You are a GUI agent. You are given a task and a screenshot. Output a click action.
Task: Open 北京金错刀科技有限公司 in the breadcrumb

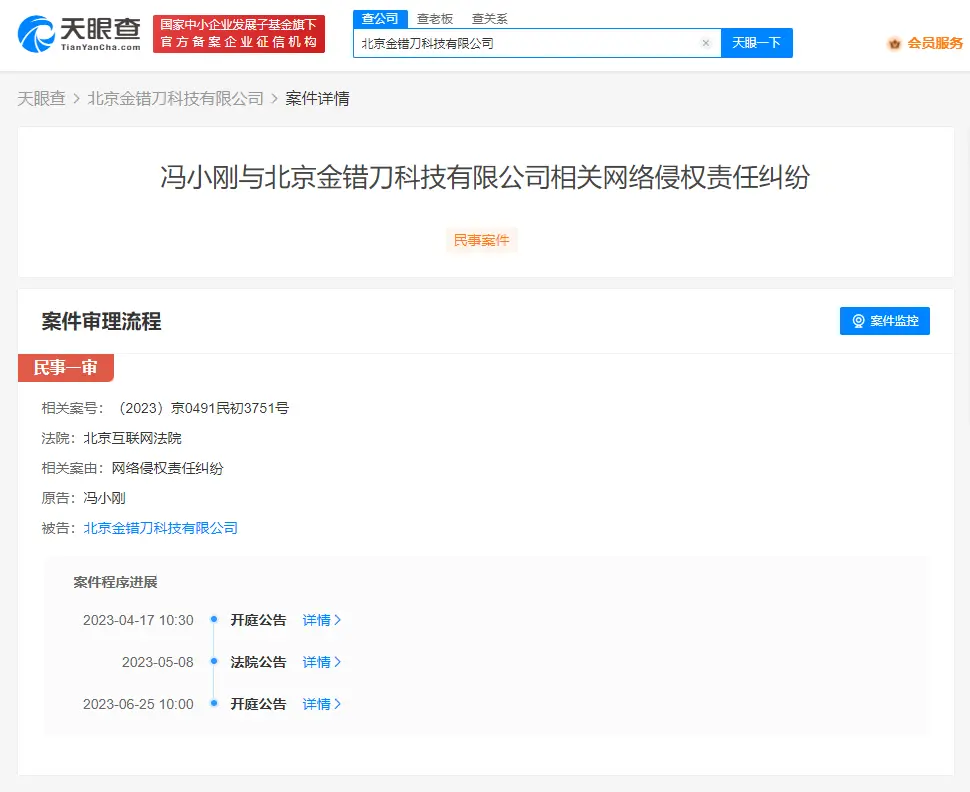click(176, 98)
